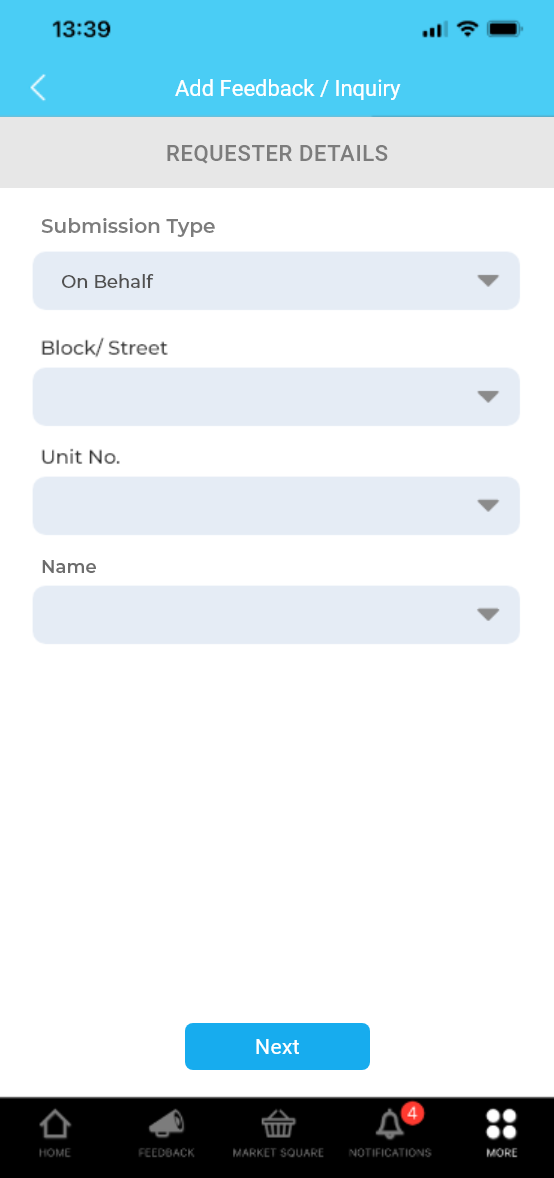The image size is (554, 1178).
Task: Open the Block/ Street dropdown
Action: coord(276,397)
